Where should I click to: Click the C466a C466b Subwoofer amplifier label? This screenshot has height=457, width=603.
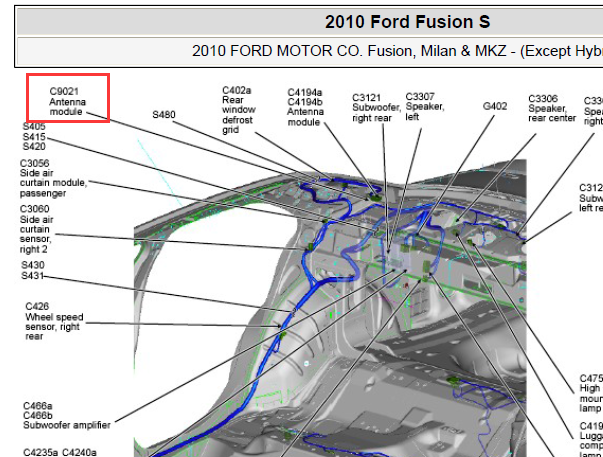tap(67, 415)
